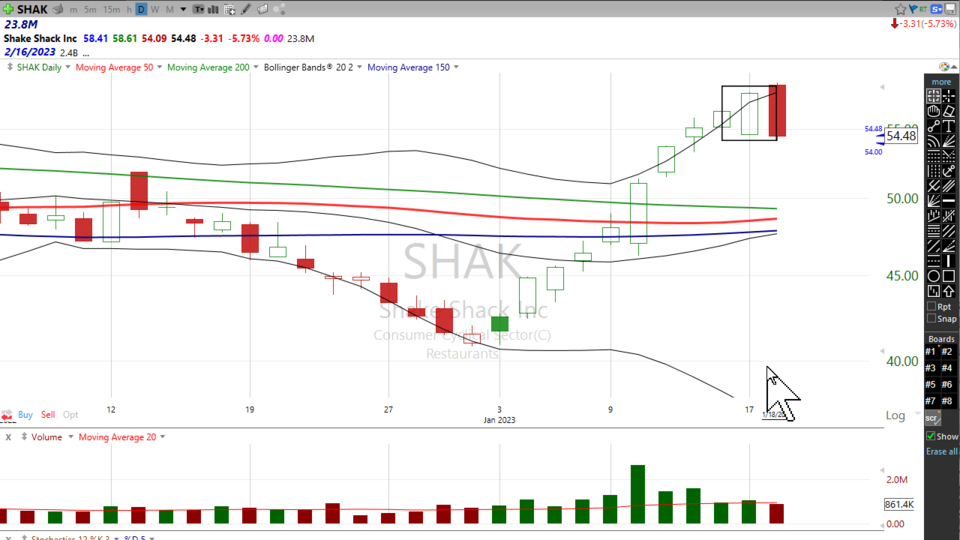Click more drawing tools link
Screen dimensions: 960x540
coord(942,81)
